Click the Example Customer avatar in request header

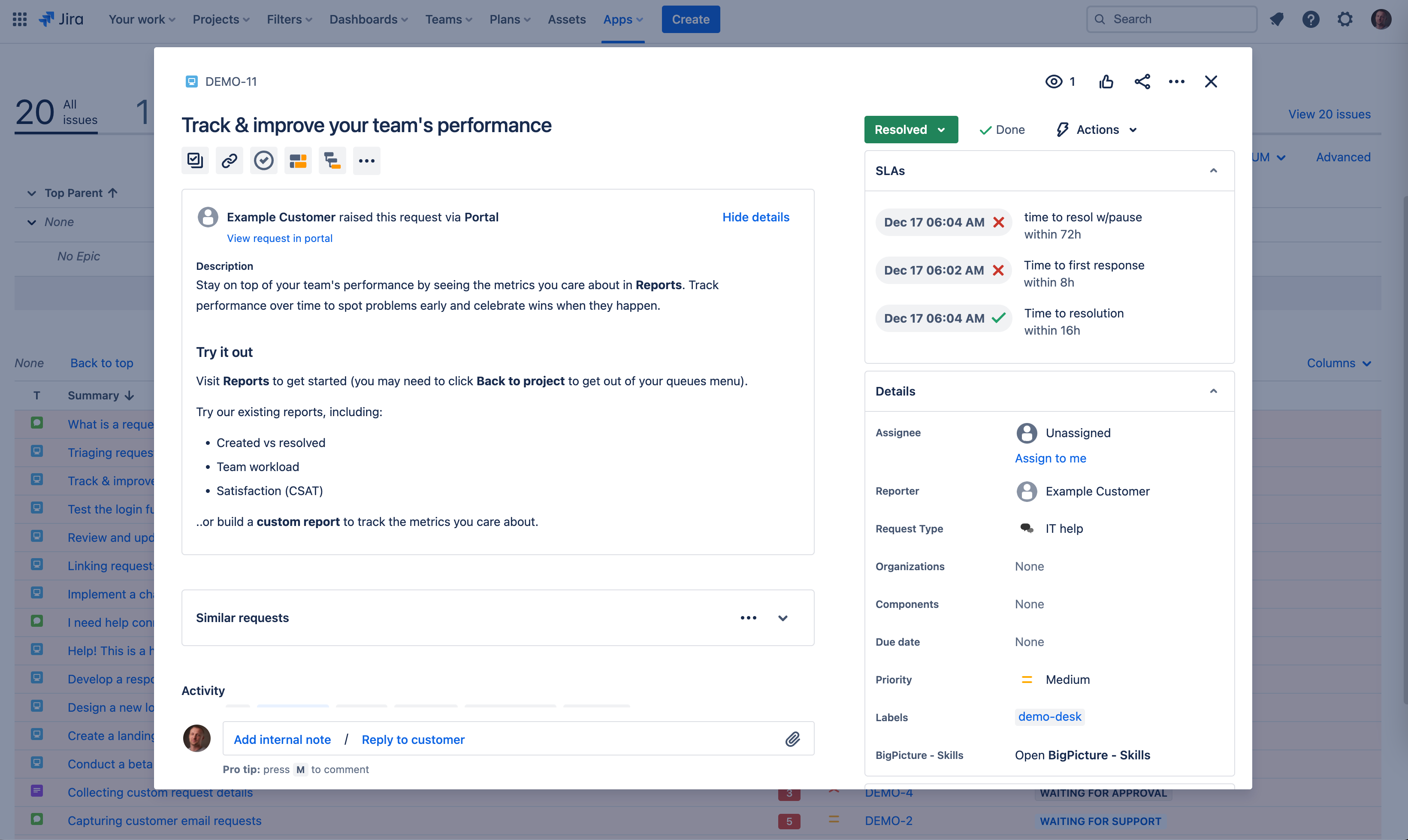208,217
